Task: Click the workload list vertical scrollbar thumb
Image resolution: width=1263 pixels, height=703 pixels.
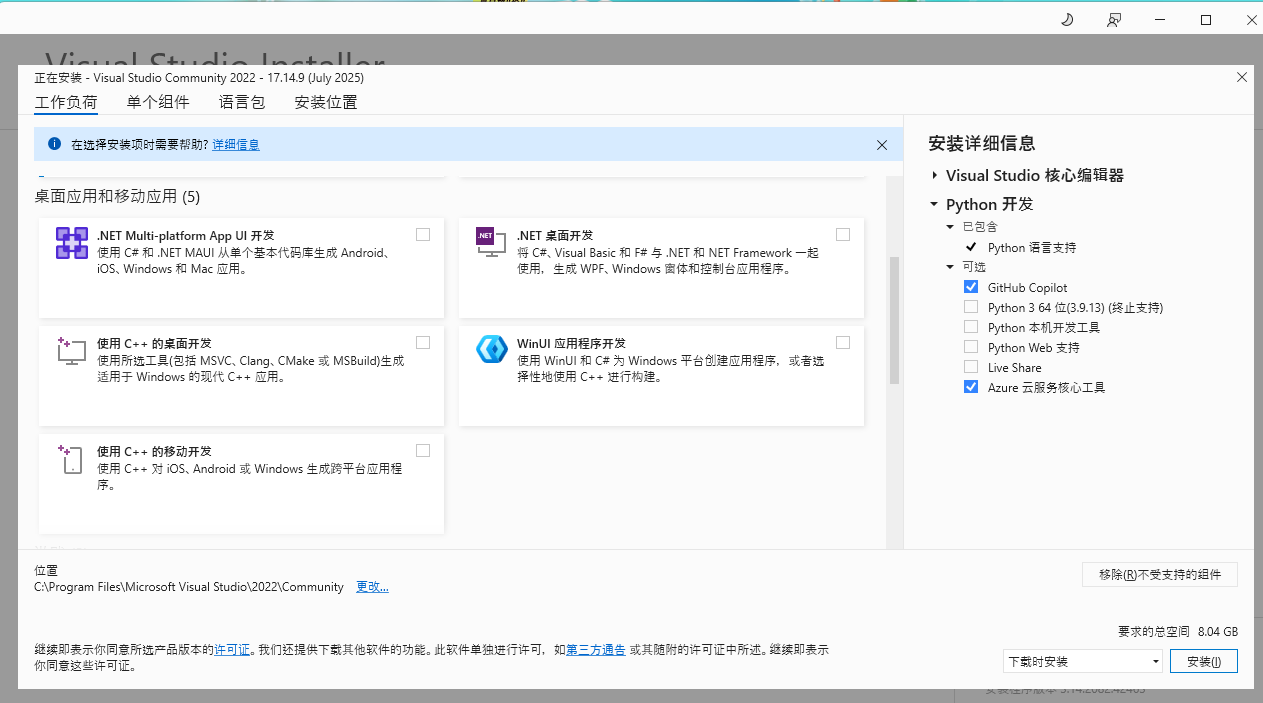Action: click(x=894, y=320)
